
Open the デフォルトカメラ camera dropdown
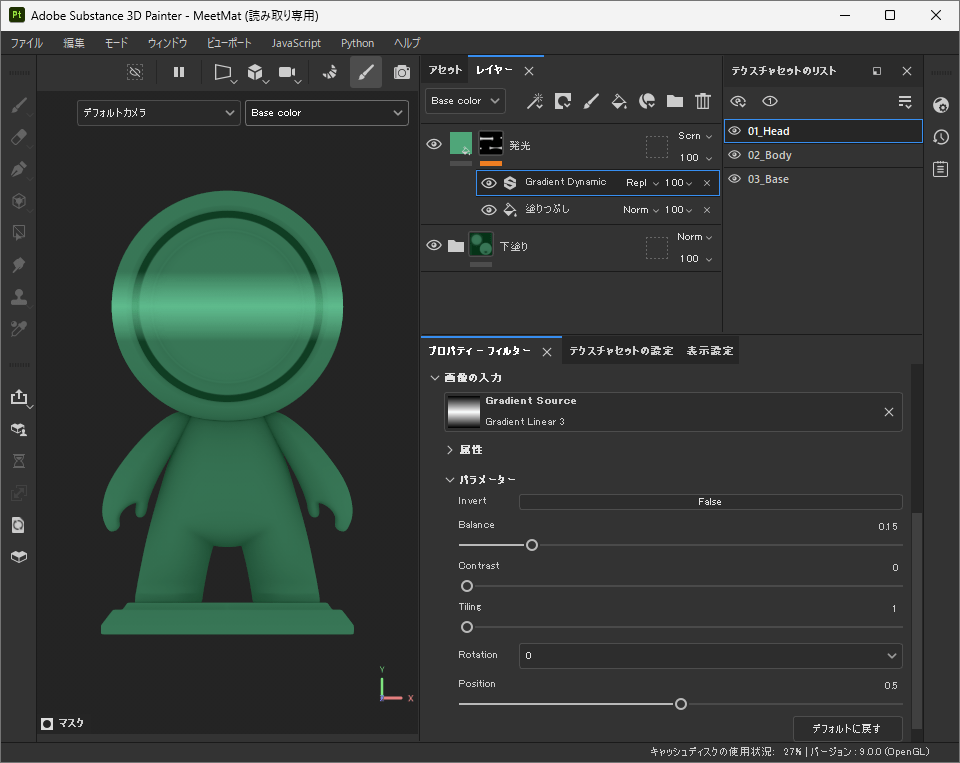click(x=159, y=113)
